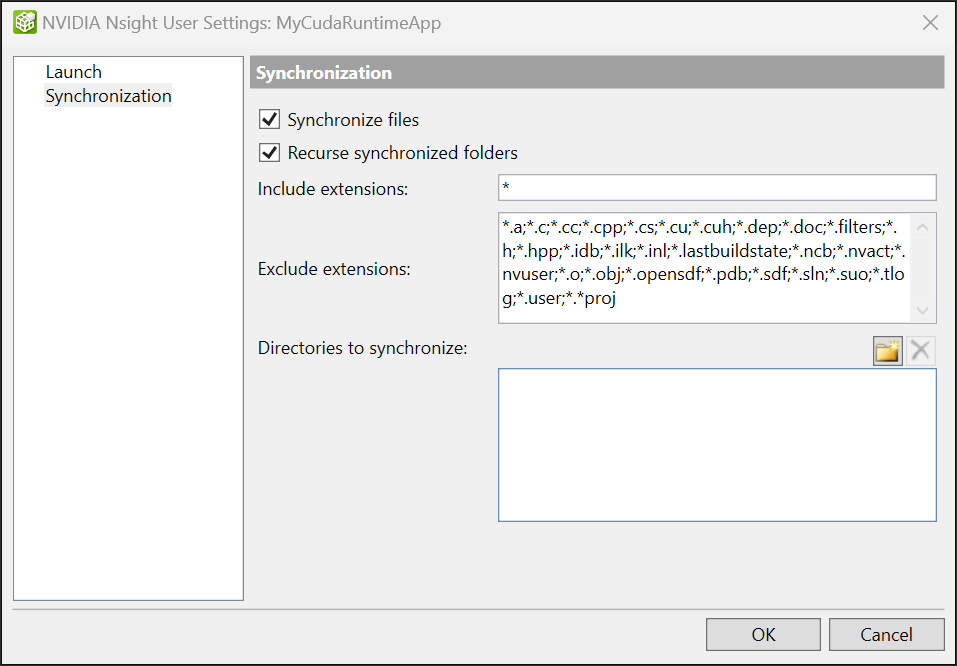Dismiss dialog with the Cancel button

click(x=886, y=634)
